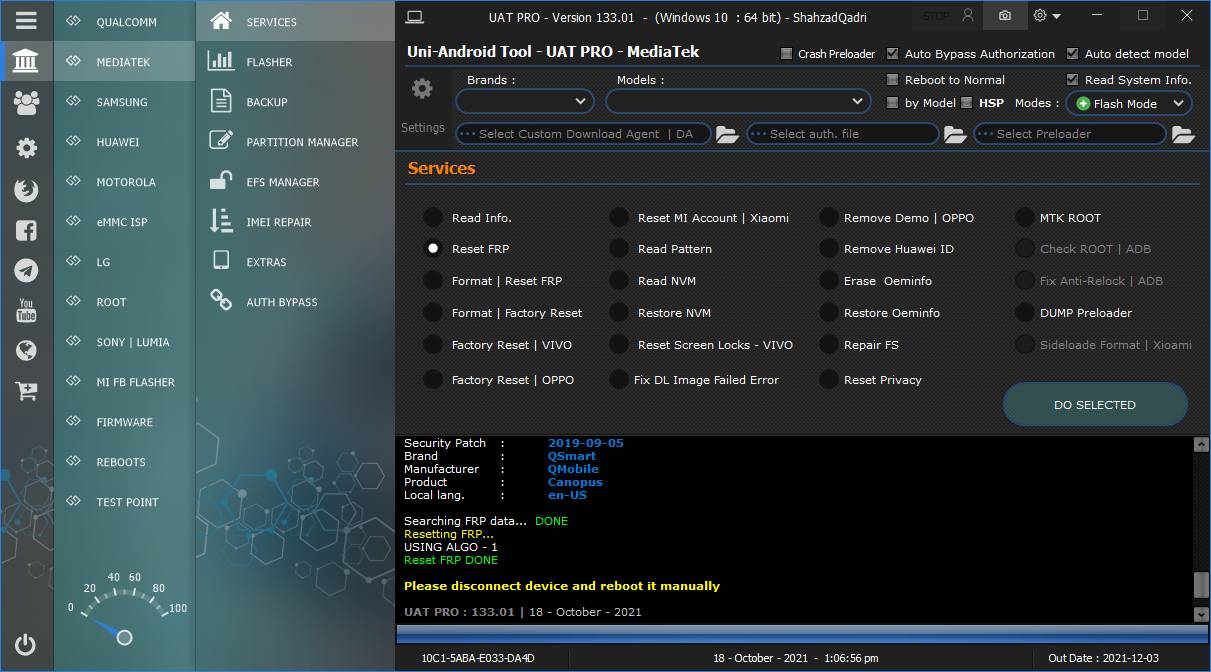Toggle Auto Bypass Authorization checkbox
Screen dimensions: 1211x672
pos(893,54)
